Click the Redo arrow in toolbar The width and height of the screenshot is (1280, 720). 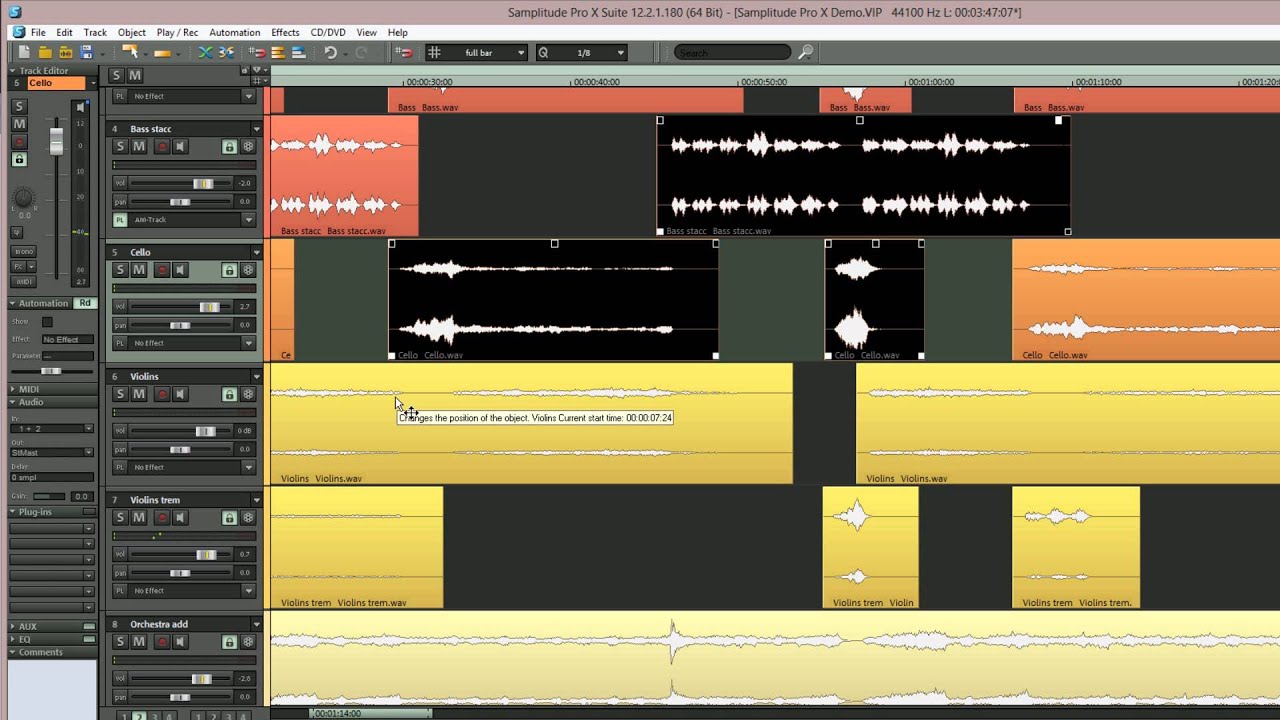click(361, 53)
